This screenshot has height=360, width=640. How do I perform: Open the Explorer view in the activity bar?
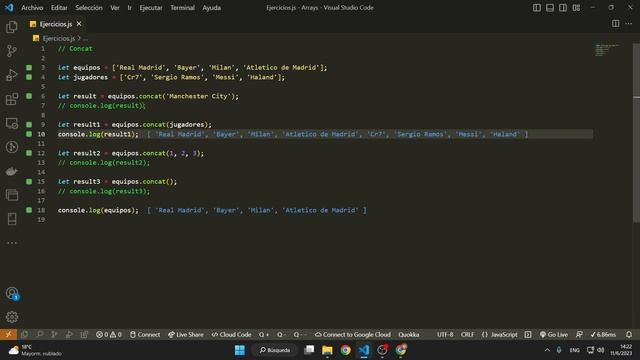pyautogui.click(x=12, y=27)
